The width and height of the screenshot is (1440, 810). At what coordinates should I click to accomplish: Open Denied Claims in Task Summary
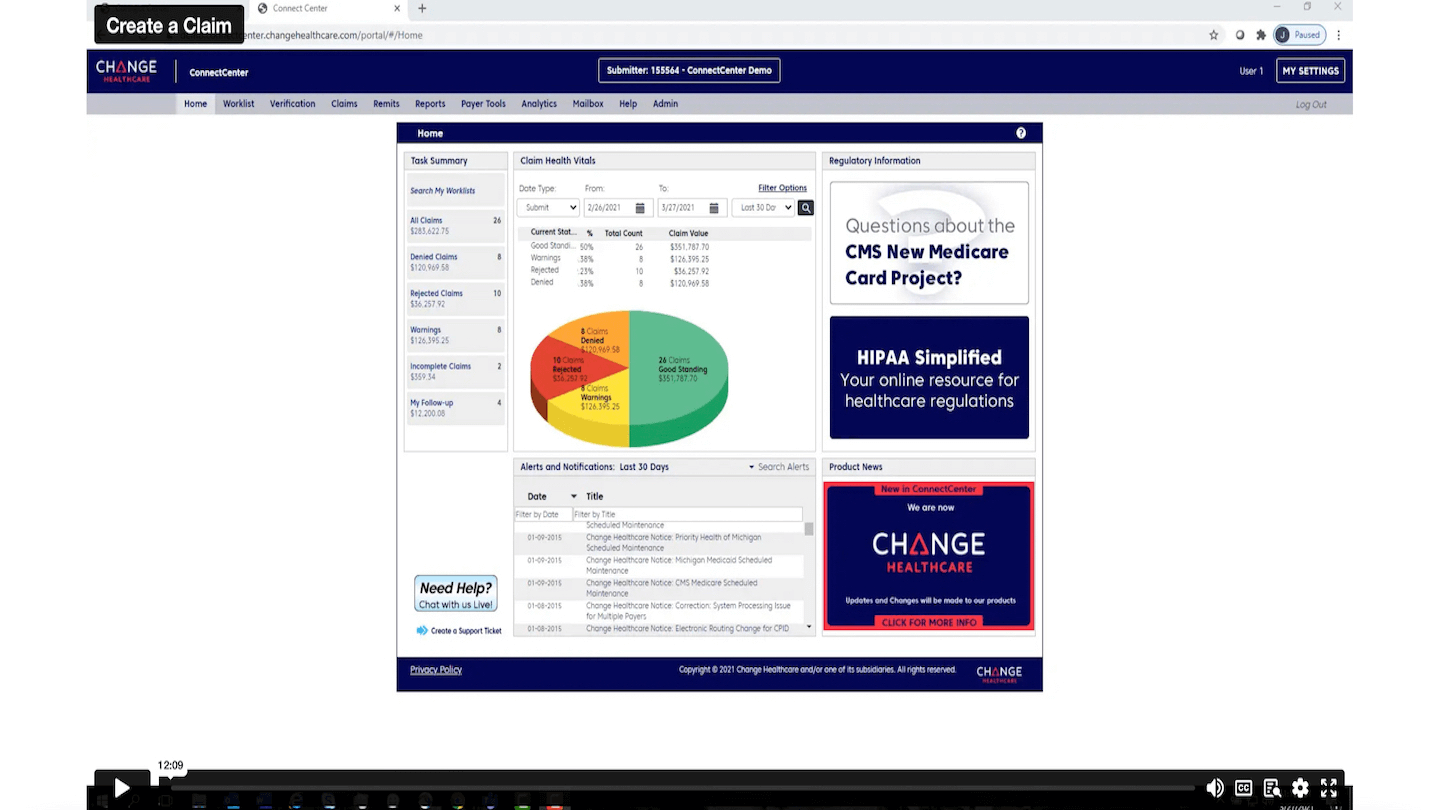click(x=456, y=262)
